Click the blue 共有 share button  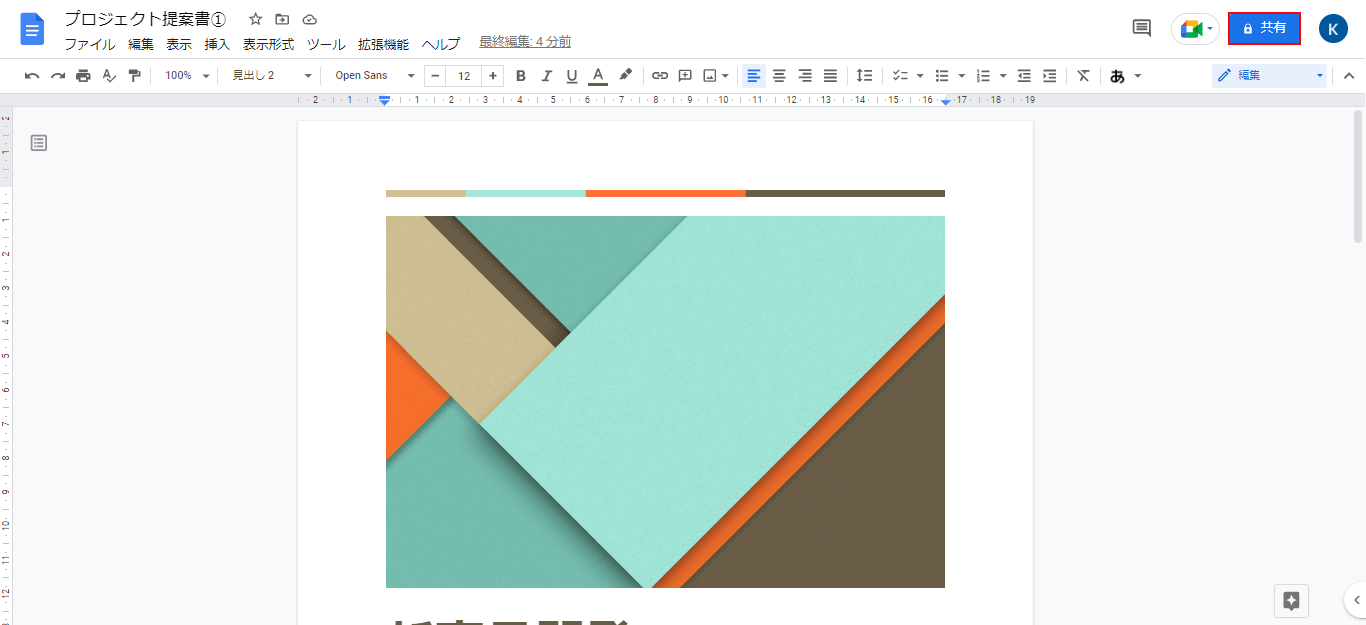[1264, 29]
